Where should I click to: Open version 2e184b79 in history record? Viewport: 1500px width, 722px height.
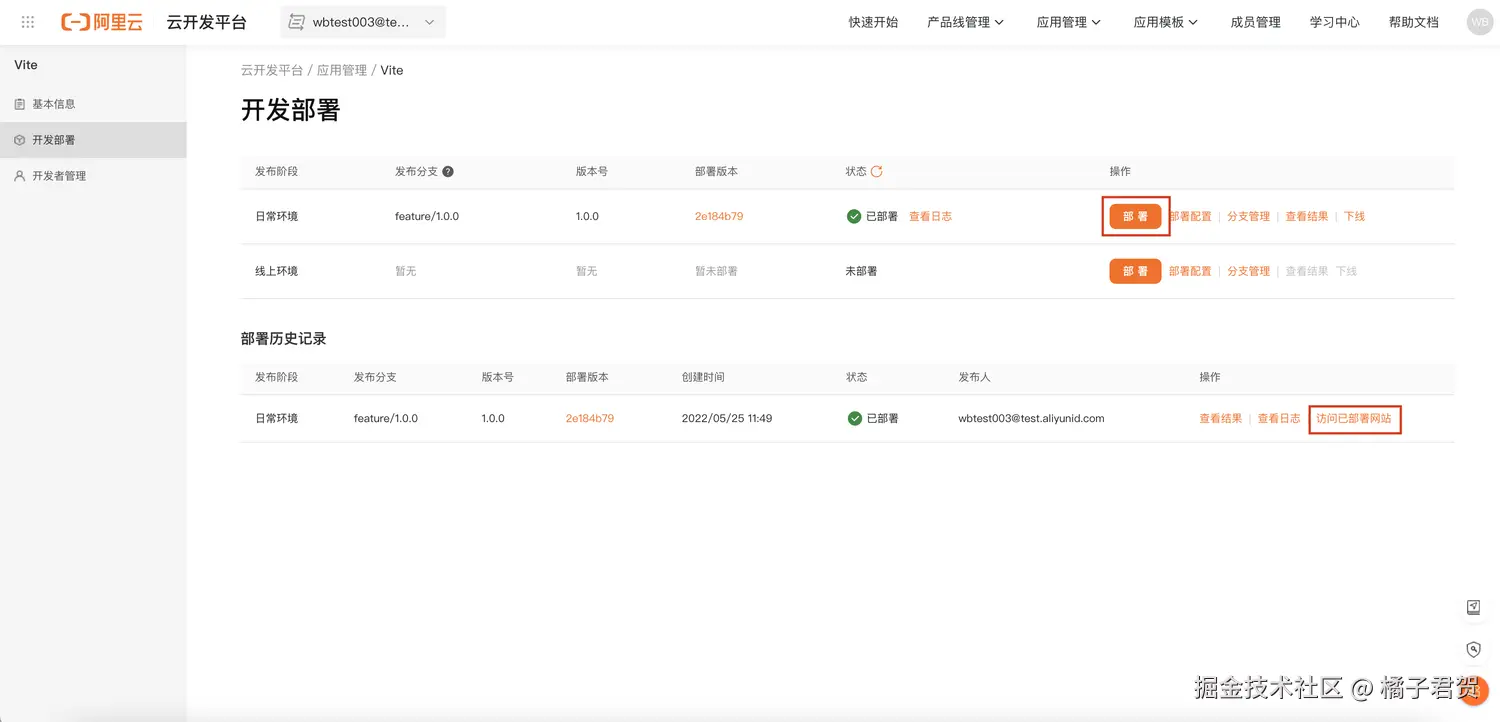click(590, 418)
